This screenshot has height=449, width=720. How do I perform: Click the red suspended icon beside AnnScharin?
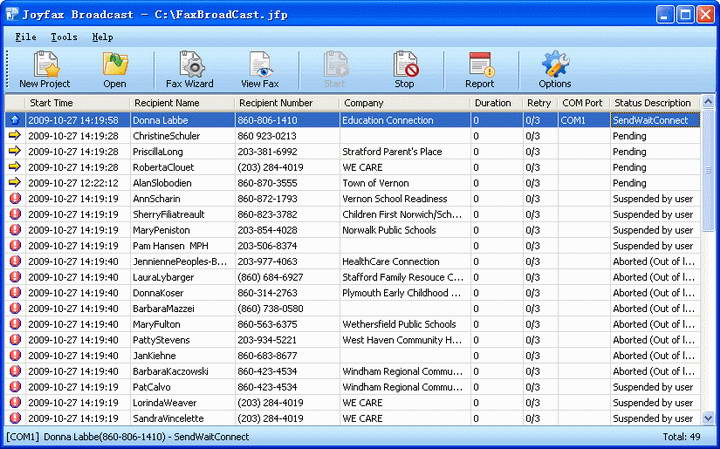coord(14,199)
